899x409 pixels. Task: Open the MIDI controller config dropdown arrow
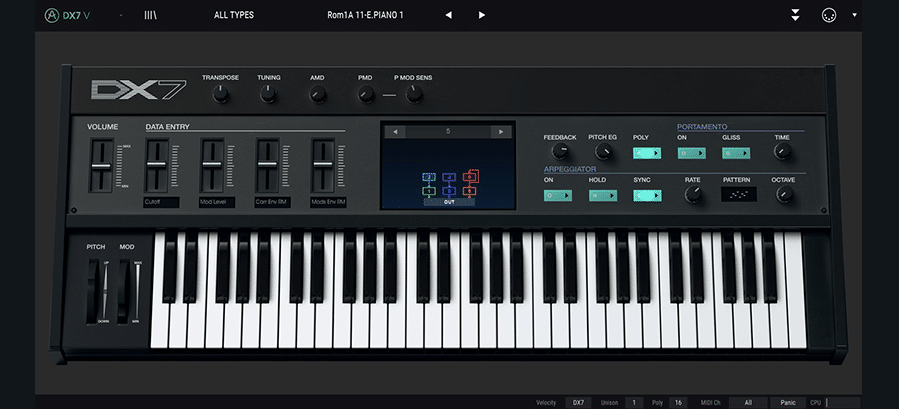tap(854, 15)
